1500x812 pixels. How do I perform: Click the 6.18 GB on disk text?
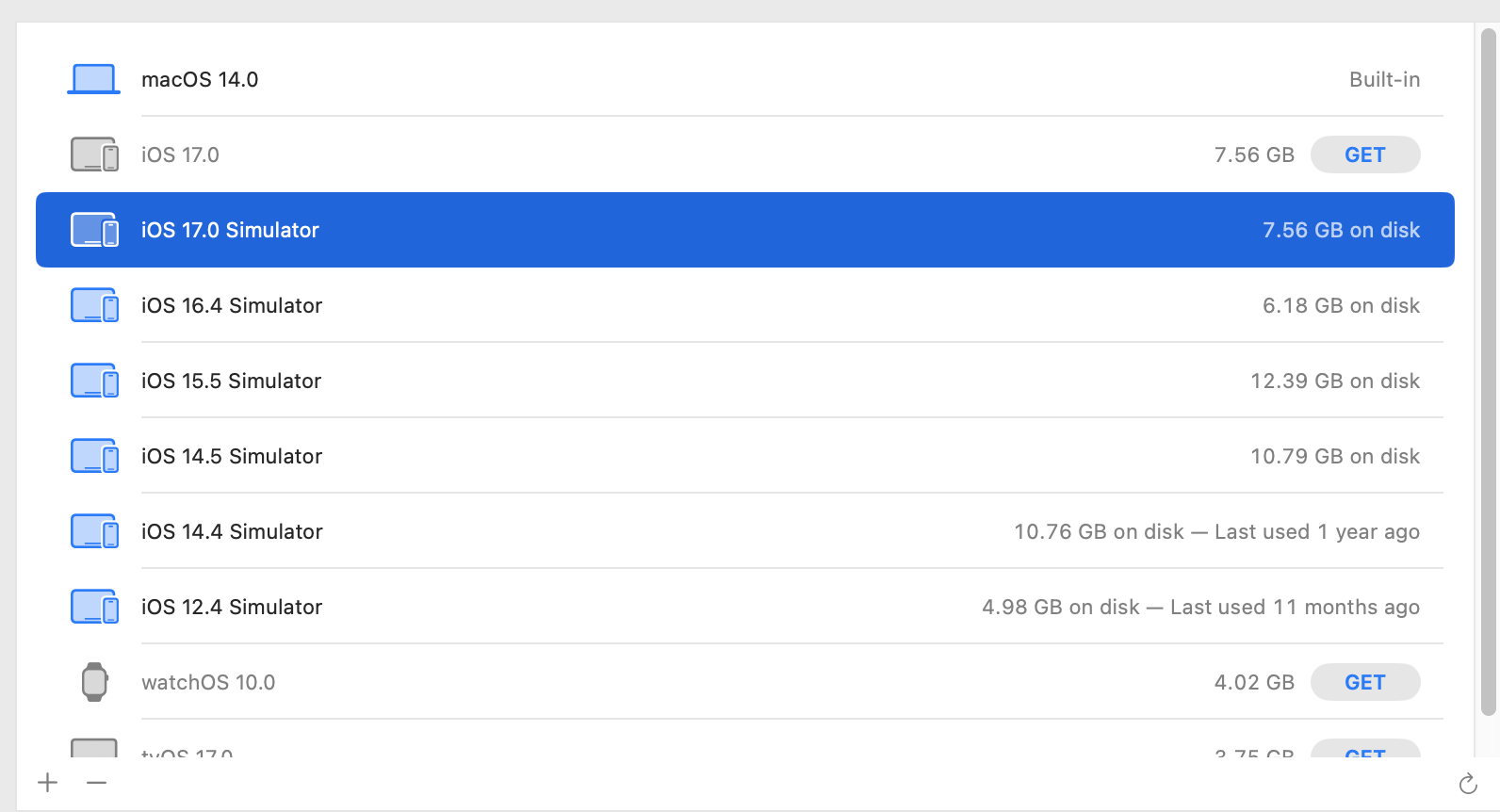coord(1341,305)
